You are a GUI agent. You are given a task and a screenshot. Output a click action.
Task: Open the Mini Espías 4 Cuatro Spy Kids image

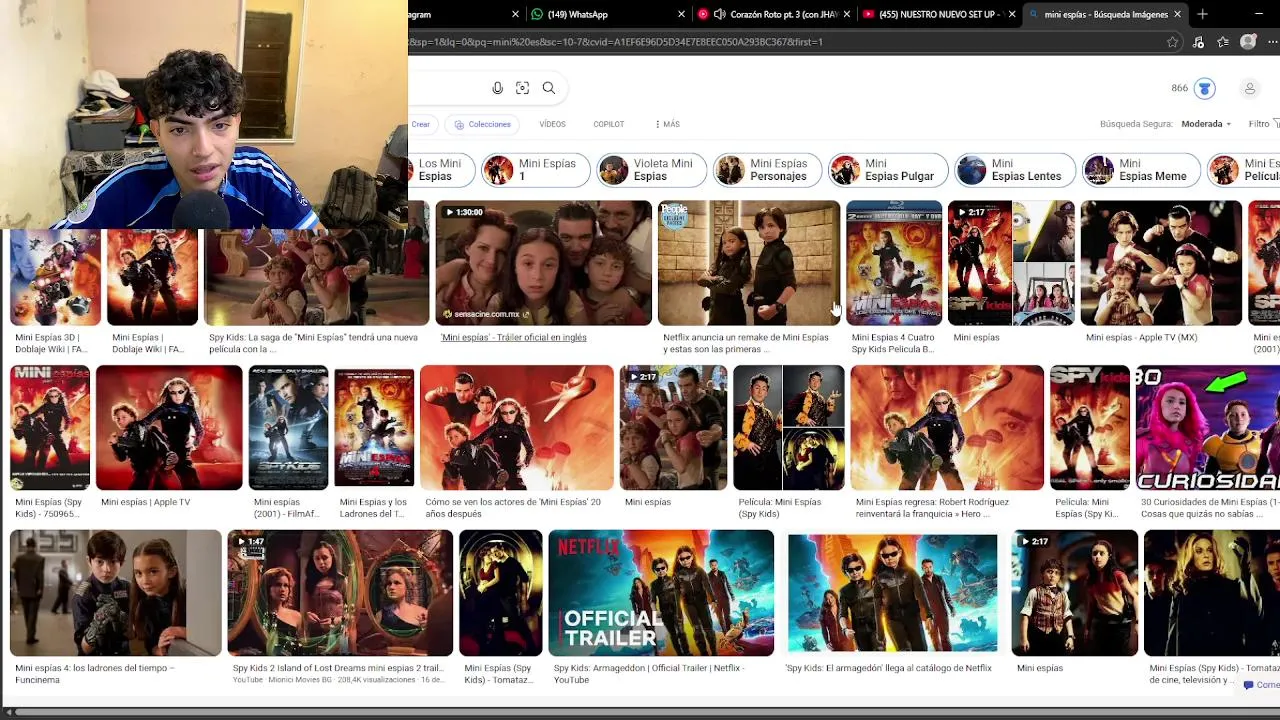pyautogui.click(x=894, y=263)
